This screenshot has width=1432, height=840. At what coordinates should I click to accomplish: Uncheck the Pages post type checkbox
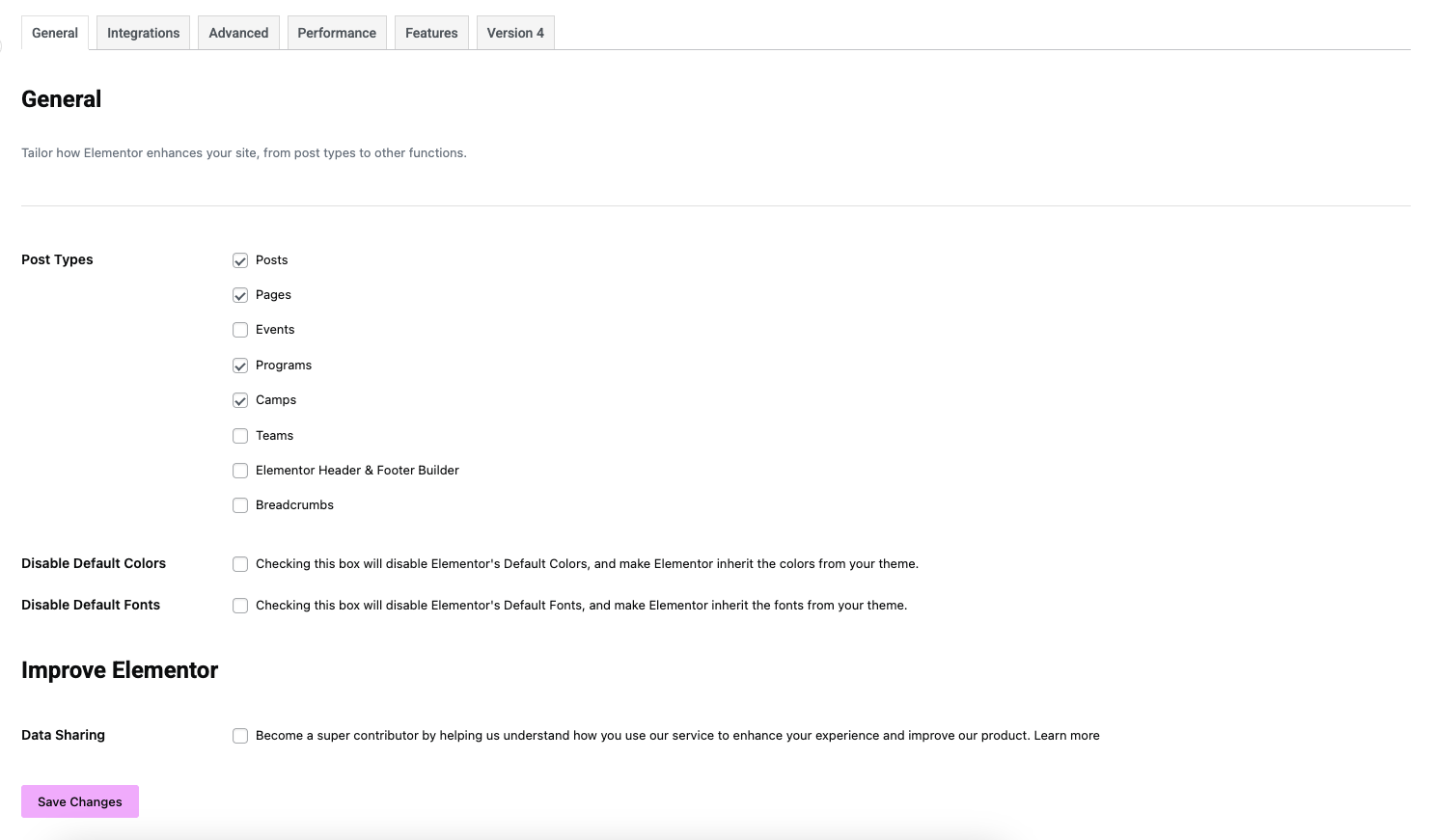(x=240, y=295)
